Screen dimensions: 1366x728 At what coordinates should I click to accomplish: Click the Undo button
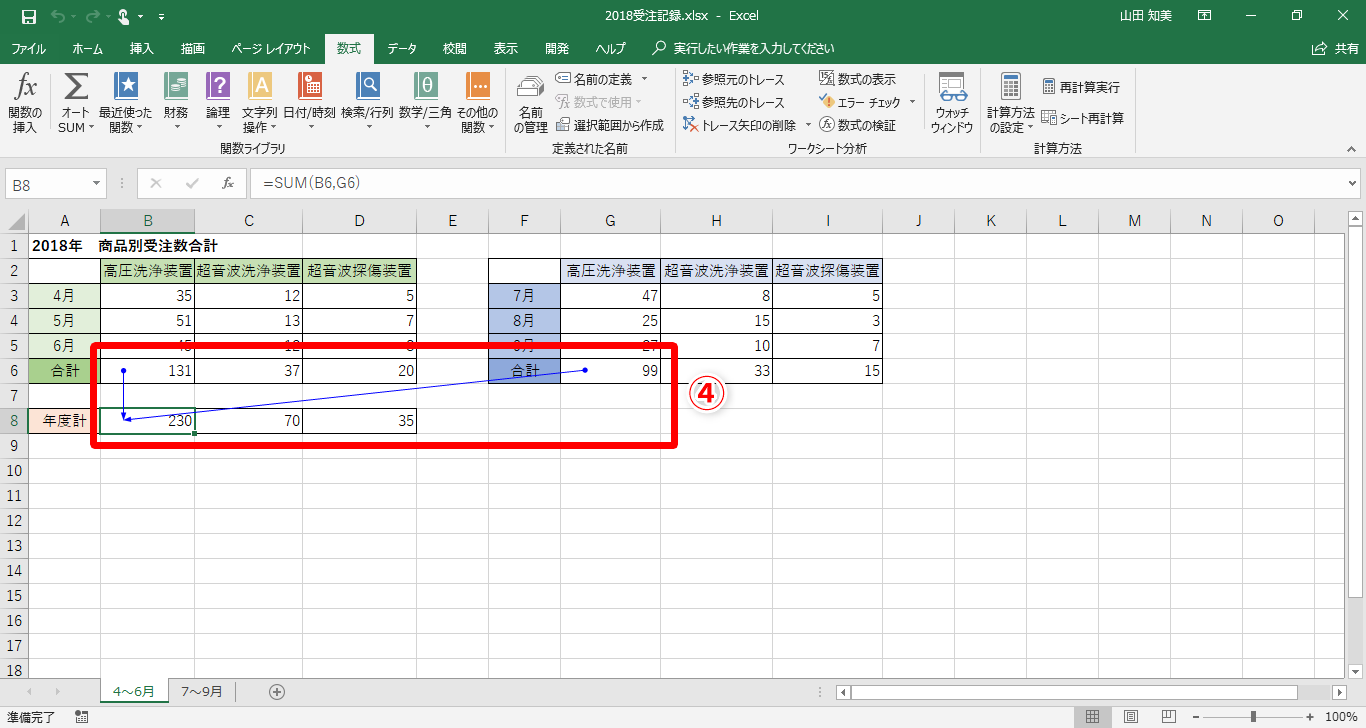click(x=58, y=17)
